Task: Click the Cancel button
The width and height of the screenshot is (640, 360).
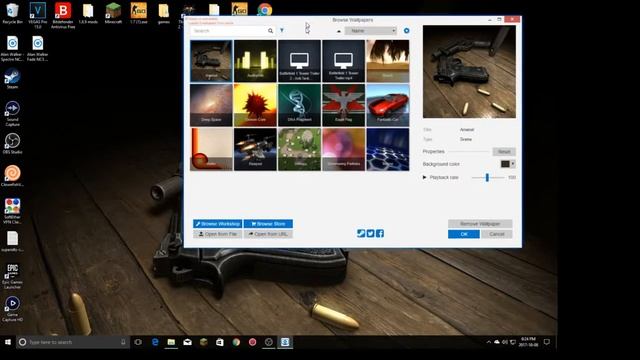Action: click(497, 234)
